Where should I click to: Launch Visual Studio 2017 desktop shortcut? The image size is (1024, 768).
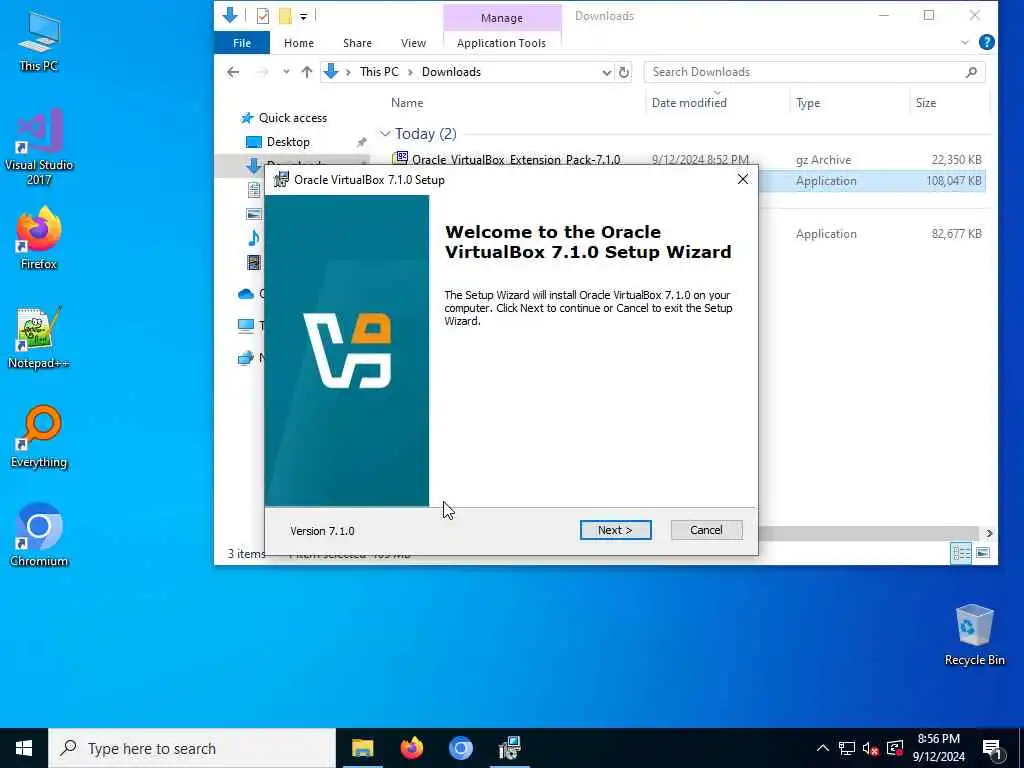(x=39, y=148)
